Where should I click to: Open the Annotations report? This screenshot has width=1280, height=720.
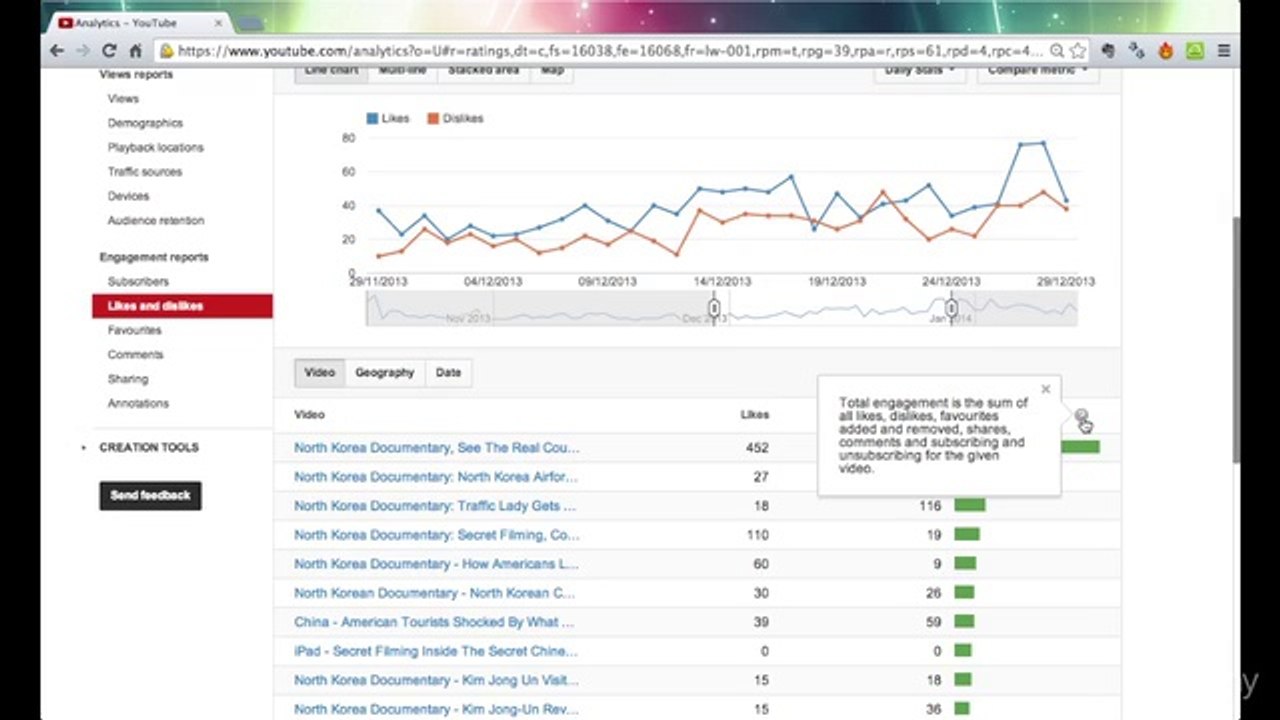click(138, 404)
